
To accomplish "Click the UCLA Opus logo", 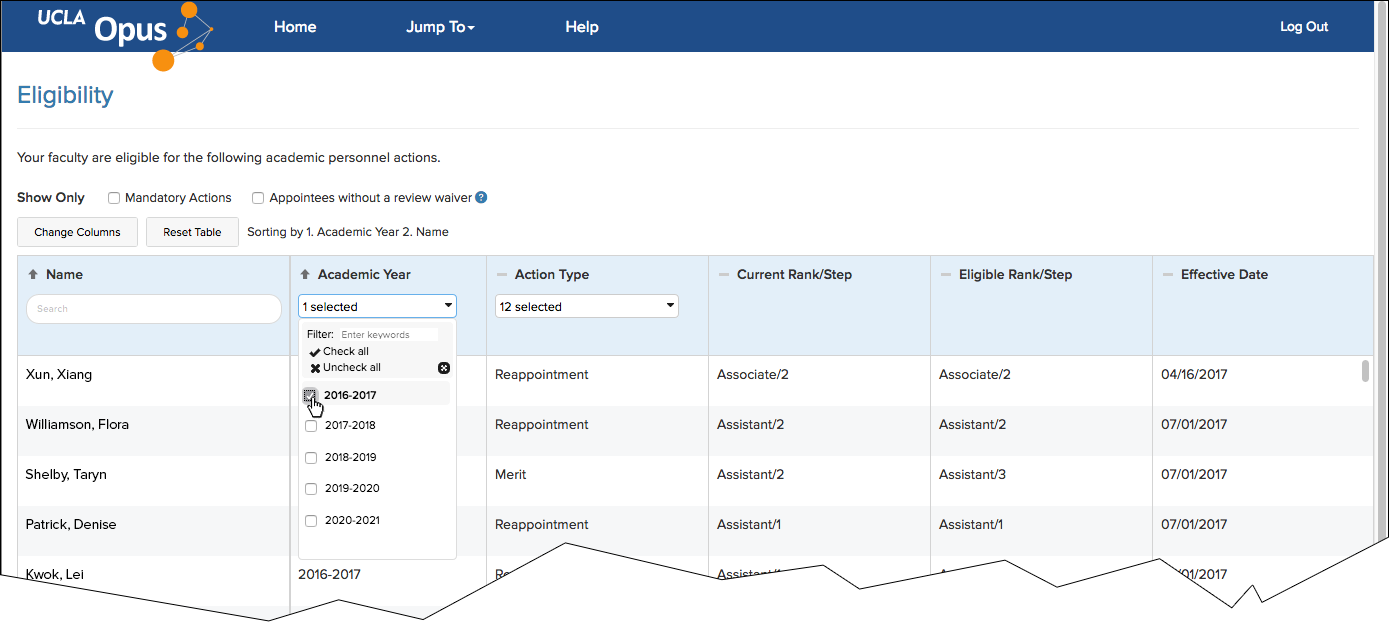I will pos(128,35).
